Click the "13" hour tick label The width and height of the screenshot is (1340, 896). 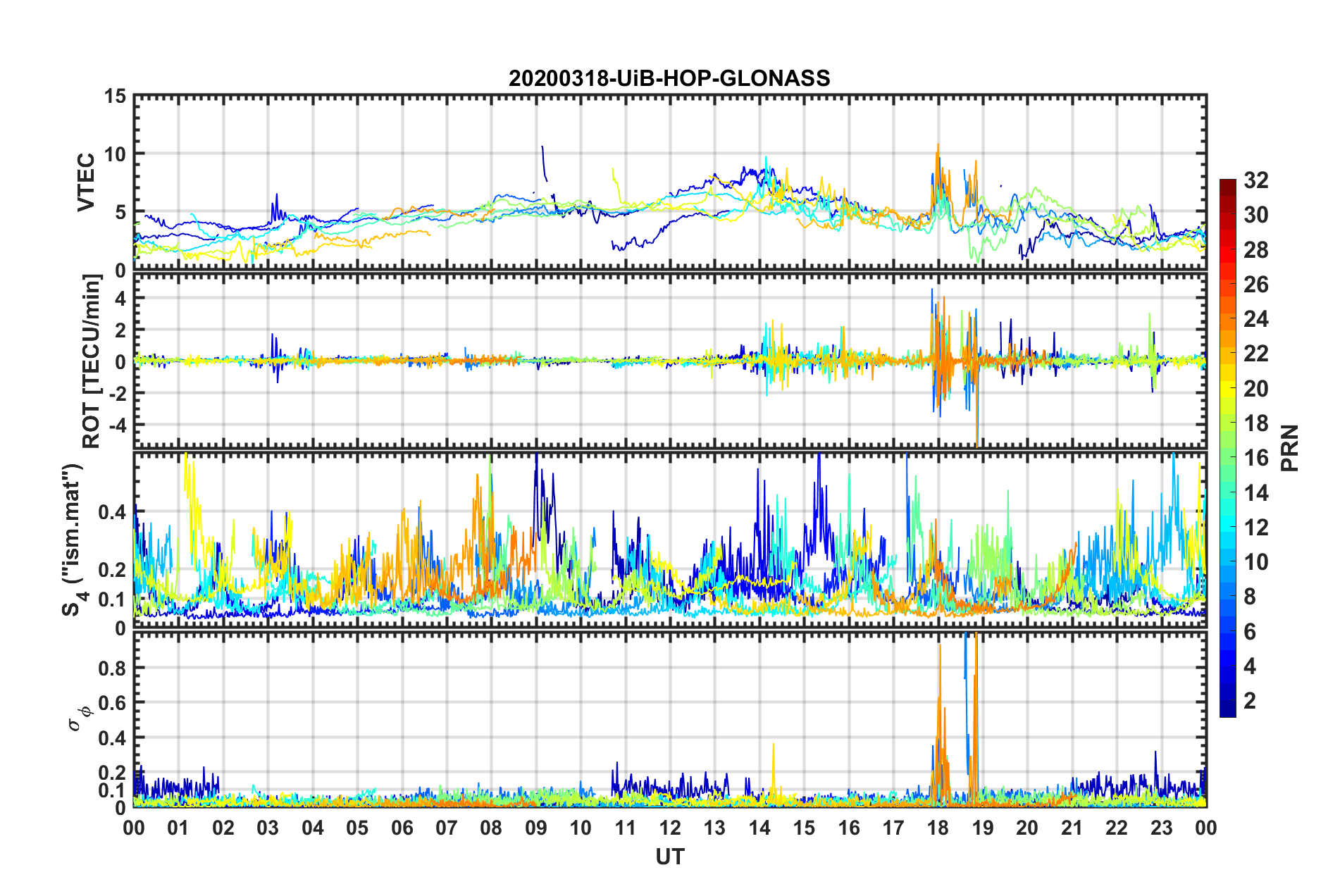tap(714, 828)
